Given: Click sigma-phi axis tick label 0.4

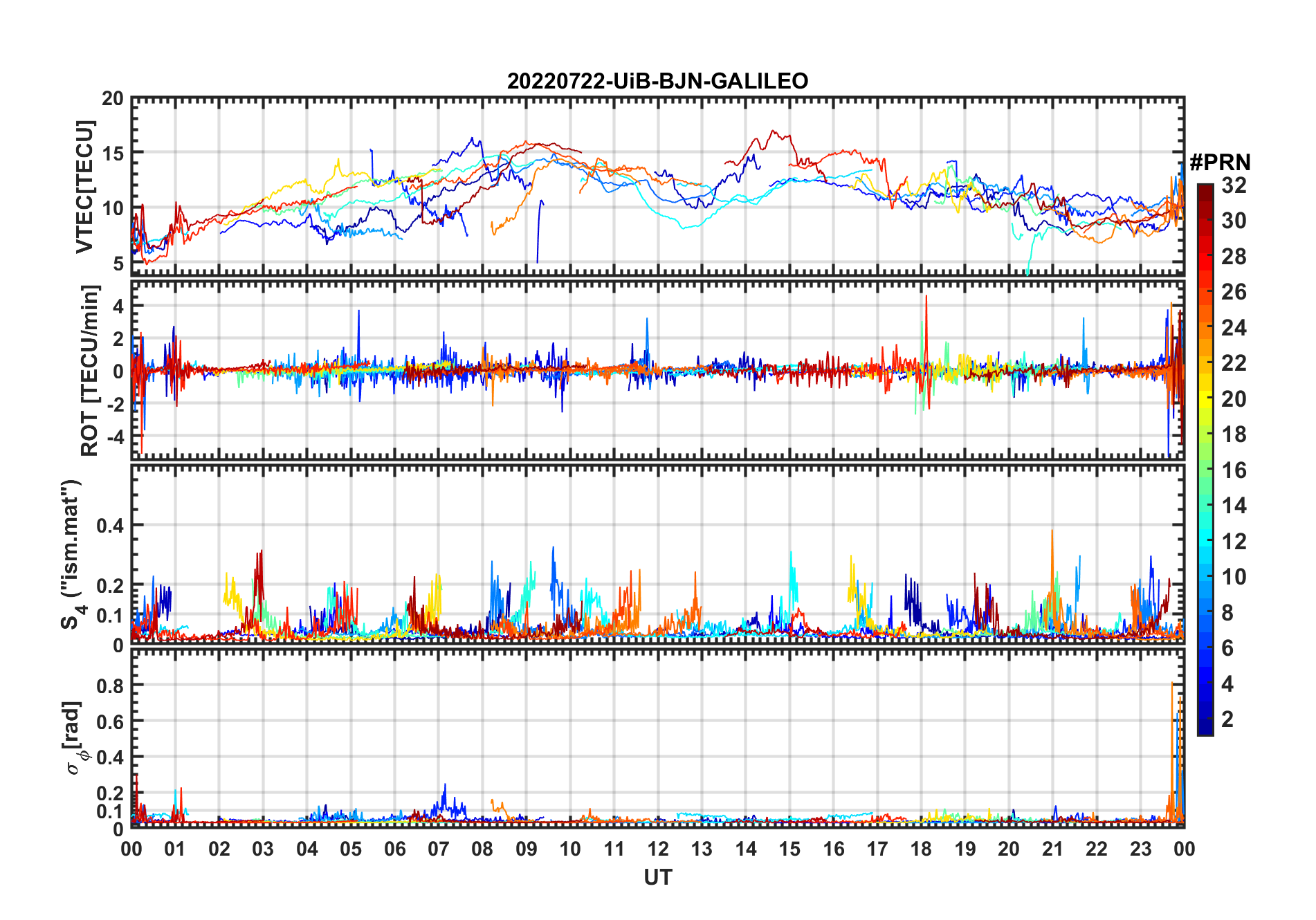Looking at the screenshot, I should (x=111, y=757).
